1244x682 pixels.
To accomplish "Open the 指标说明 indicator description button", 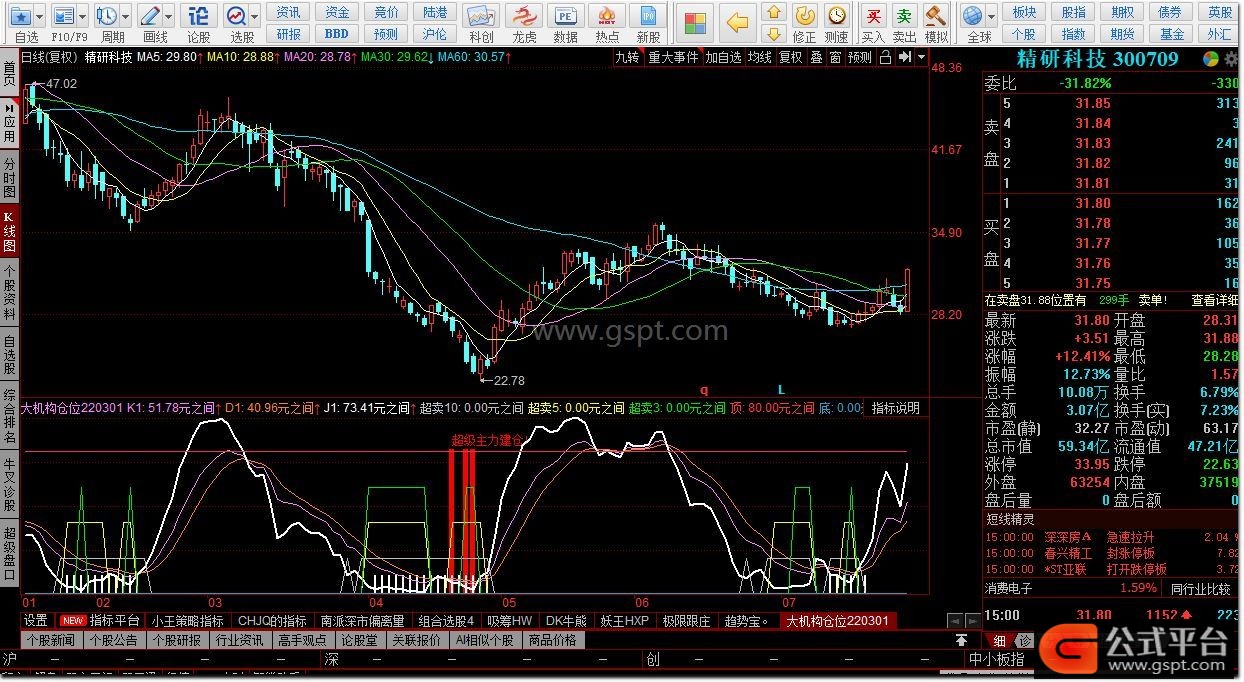I will (895, 408).
